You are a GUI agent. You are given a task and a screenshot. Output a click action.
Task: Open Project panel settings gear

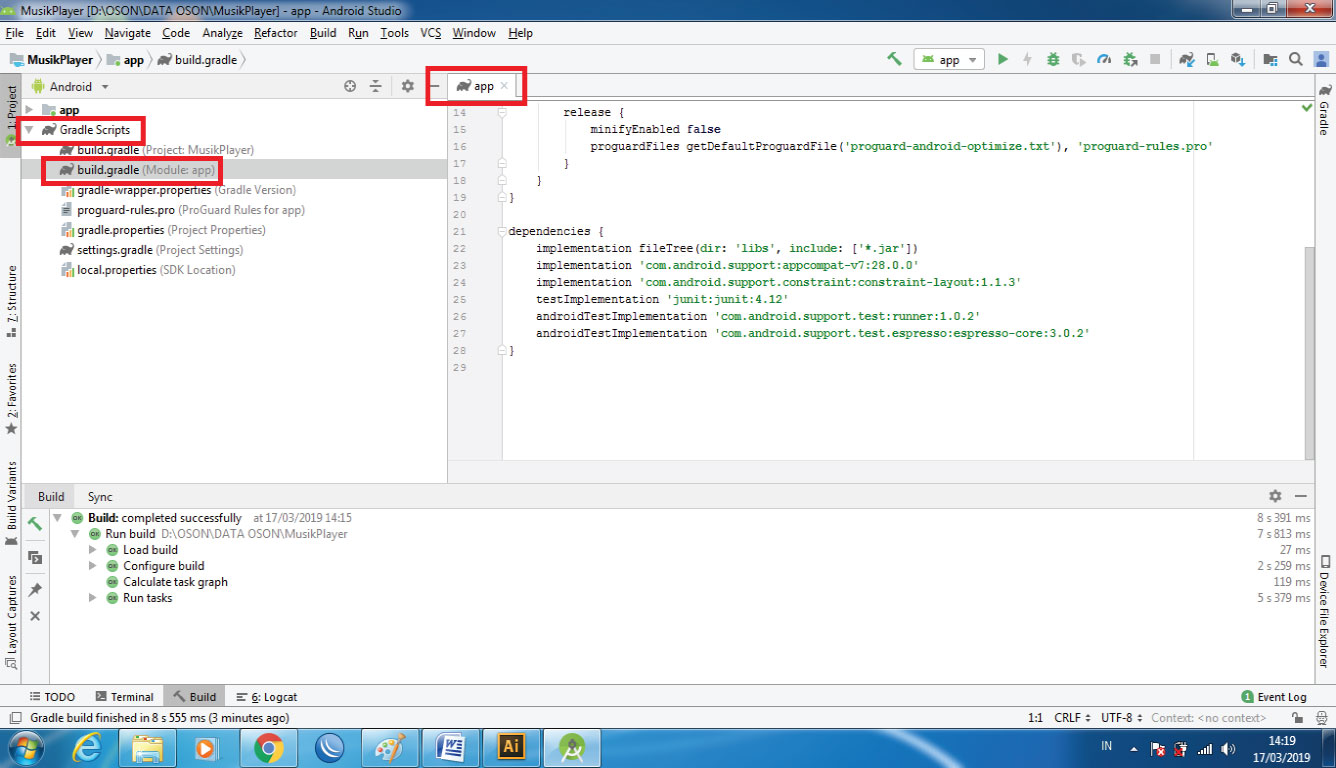click(x=407, y=86)
